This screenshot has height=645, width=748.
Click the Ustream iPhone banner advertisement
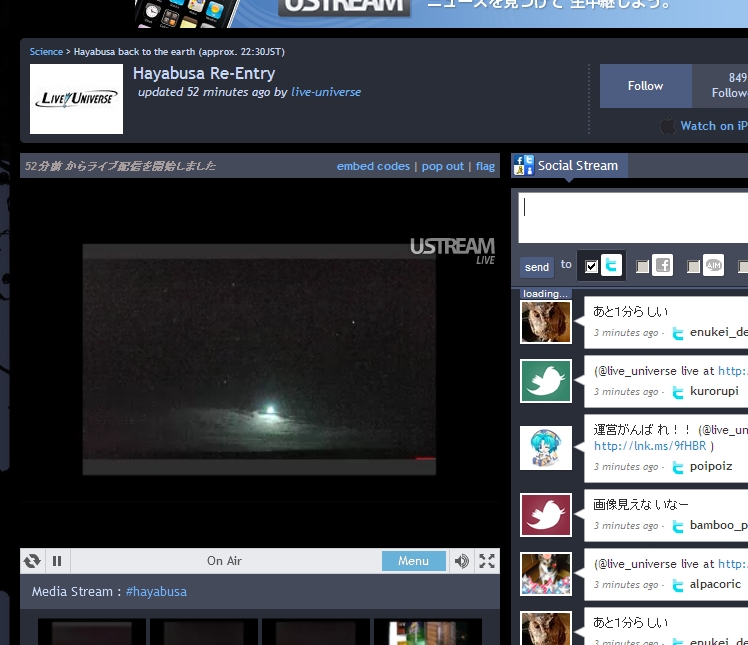(441, 13)
